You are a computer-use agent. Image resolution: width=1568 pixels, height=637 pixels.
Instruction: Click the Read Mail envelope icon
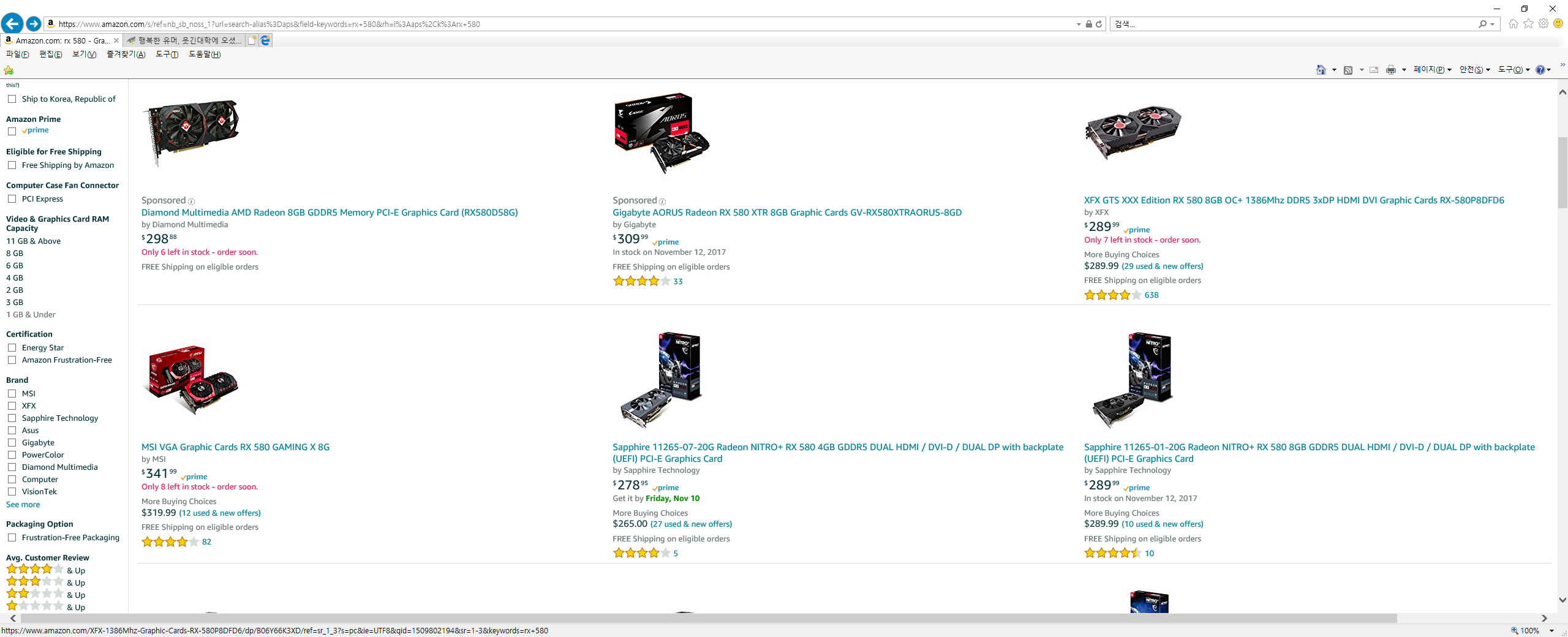[1374, 70]
